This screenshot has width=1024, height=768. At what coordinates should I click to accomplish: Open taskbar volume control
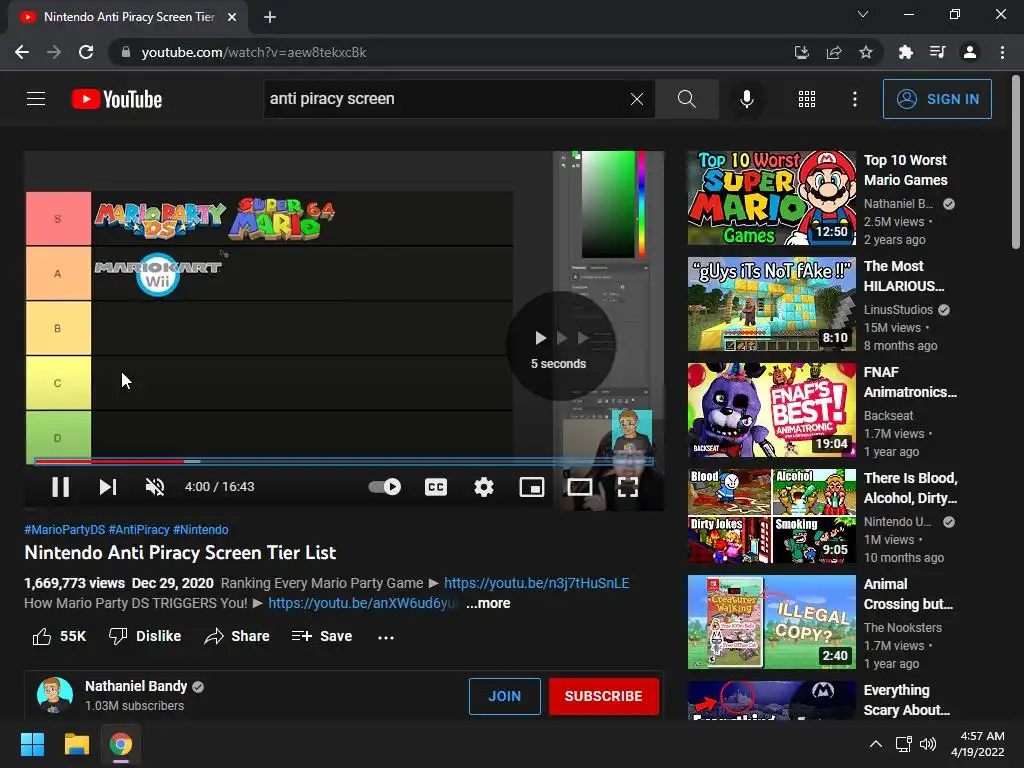pyautogui.click(x=927, y=744)
